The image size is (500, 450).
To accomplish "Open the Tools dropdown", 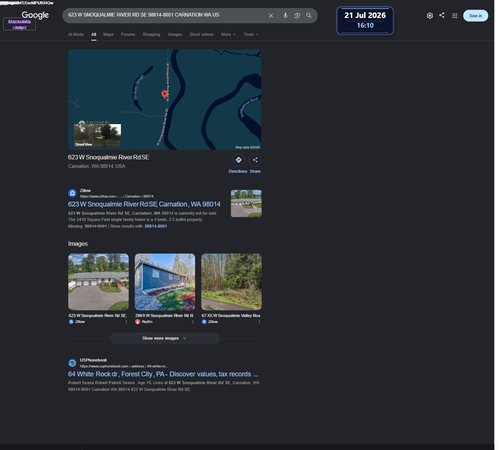I will pos(251,34).
